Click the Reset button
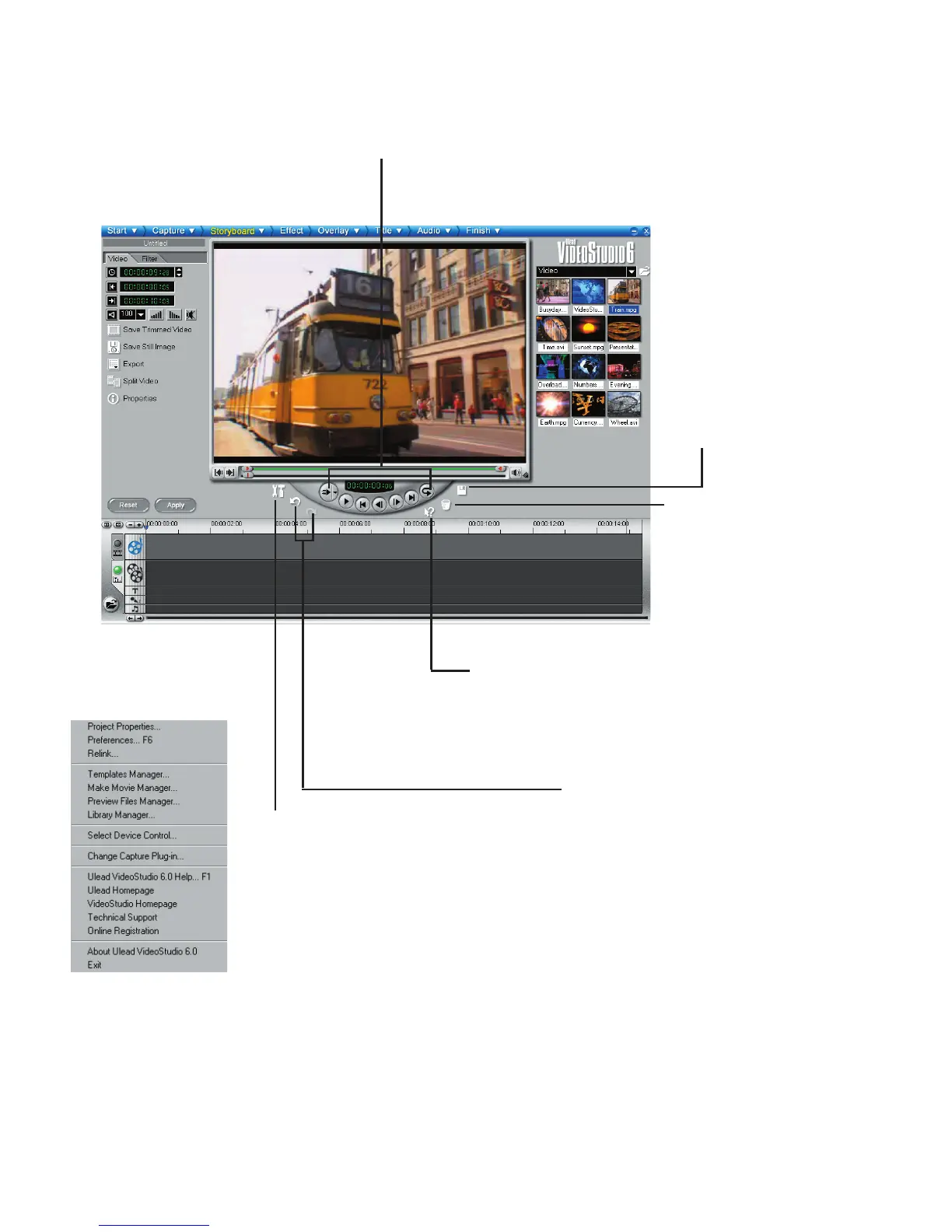952x1232 pixels. (x=128, y=506)
